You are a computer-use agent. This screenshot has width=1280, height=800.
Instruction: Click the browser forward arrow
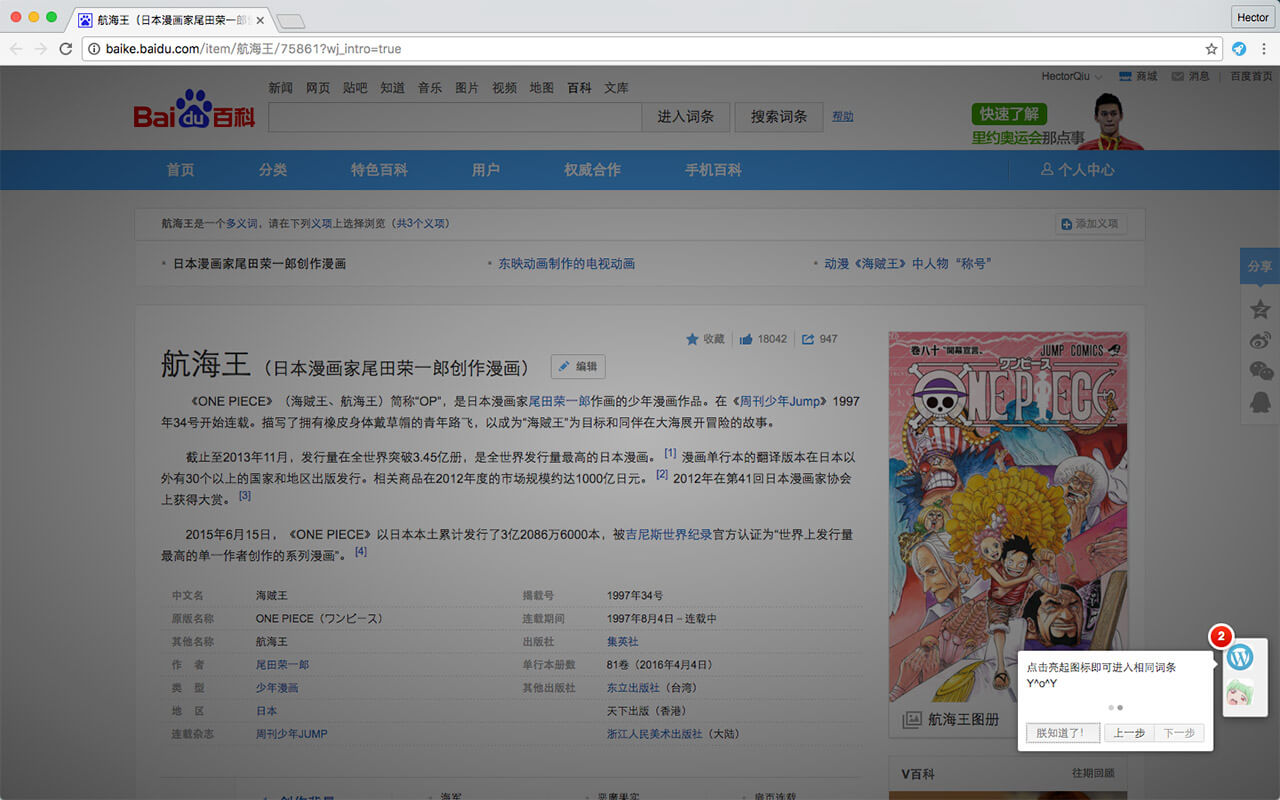pos(41,48)
